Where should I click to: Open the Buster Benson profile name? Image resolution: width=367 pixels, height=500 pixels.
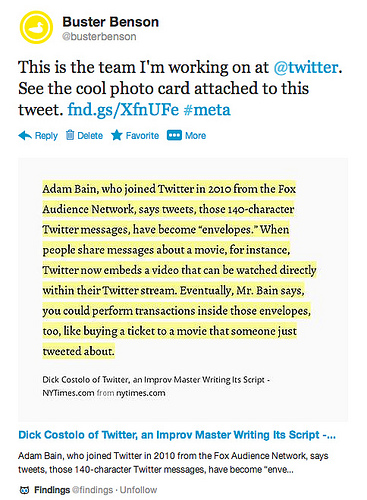click(x=110, y=22)
